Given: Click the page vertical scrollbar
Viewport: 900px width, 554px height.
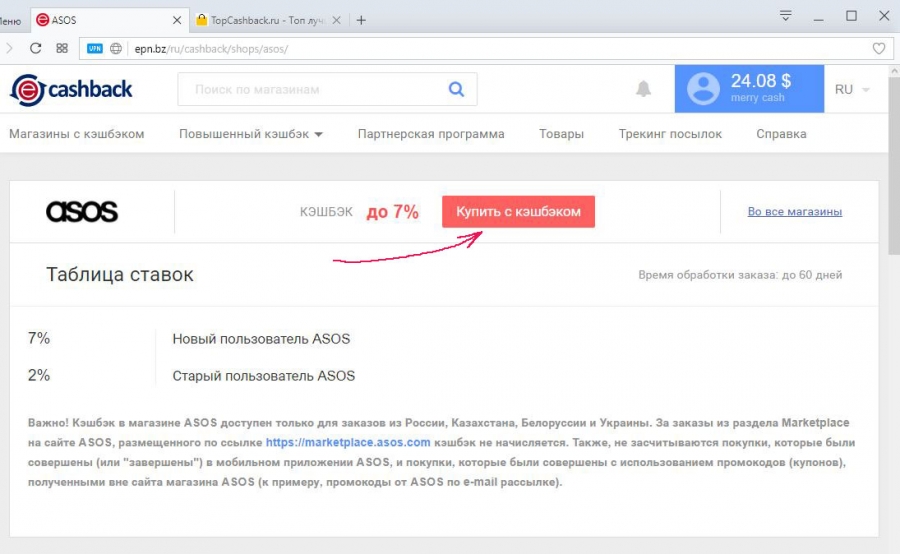Looking at the screenshot, I should [x=894, y=166].
